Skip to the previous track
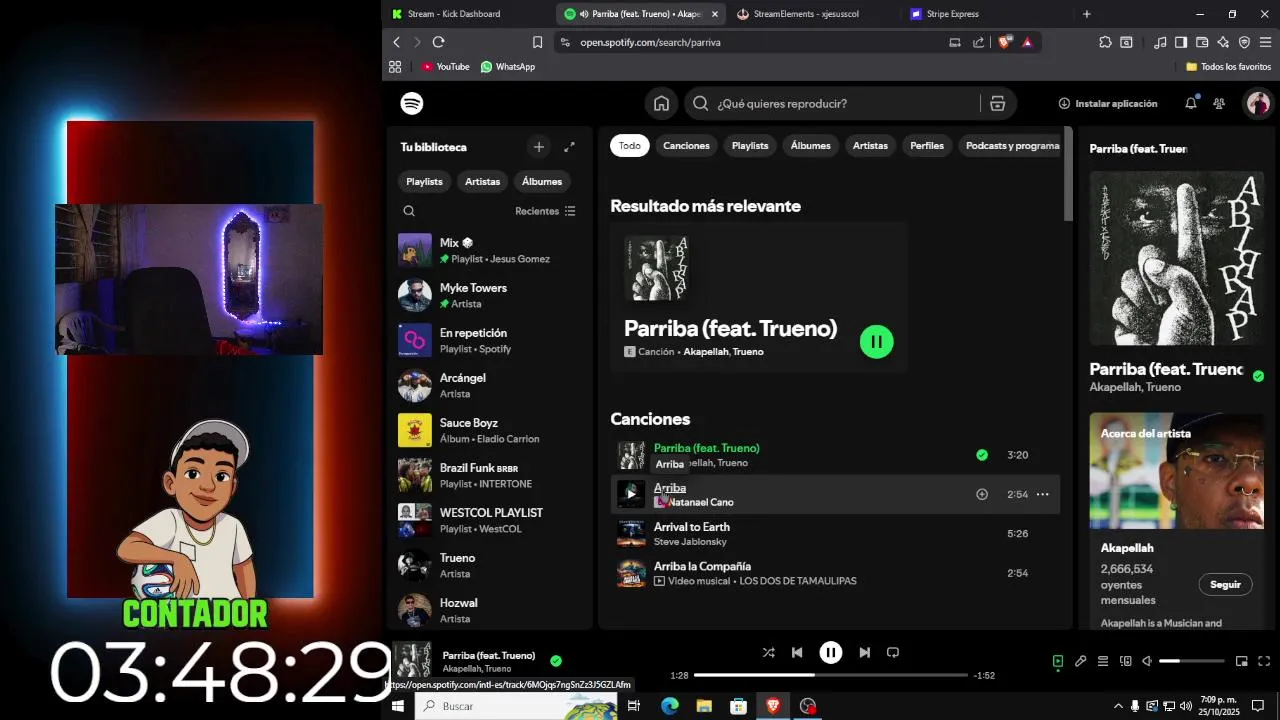Image resolution: width=1280 pixels, height=720 pixels. tap(797, 652)
